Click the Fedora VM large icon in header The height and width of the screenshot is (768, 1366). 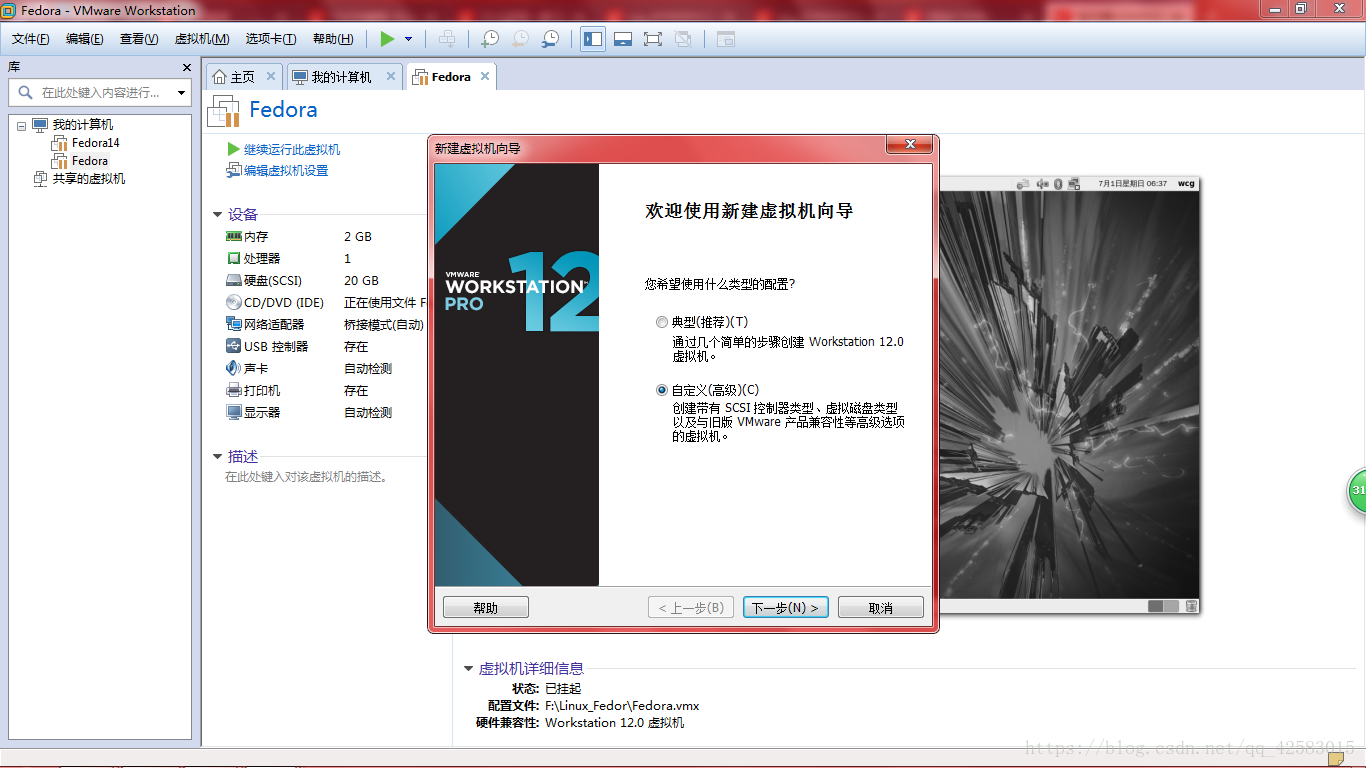point(224,111)
